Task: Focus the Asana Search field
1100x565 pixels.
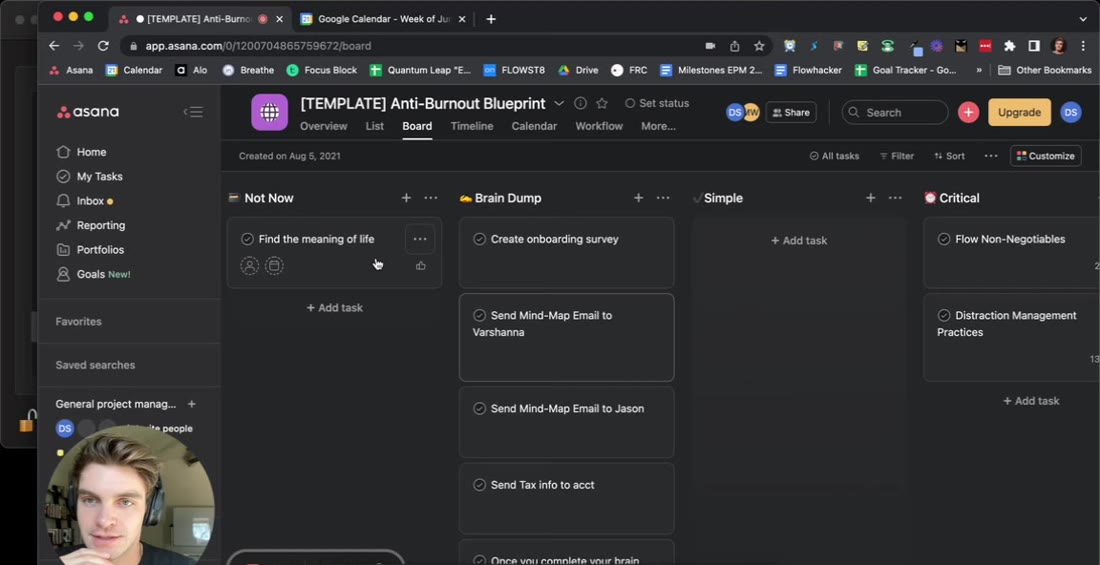Action: point(894,112)
